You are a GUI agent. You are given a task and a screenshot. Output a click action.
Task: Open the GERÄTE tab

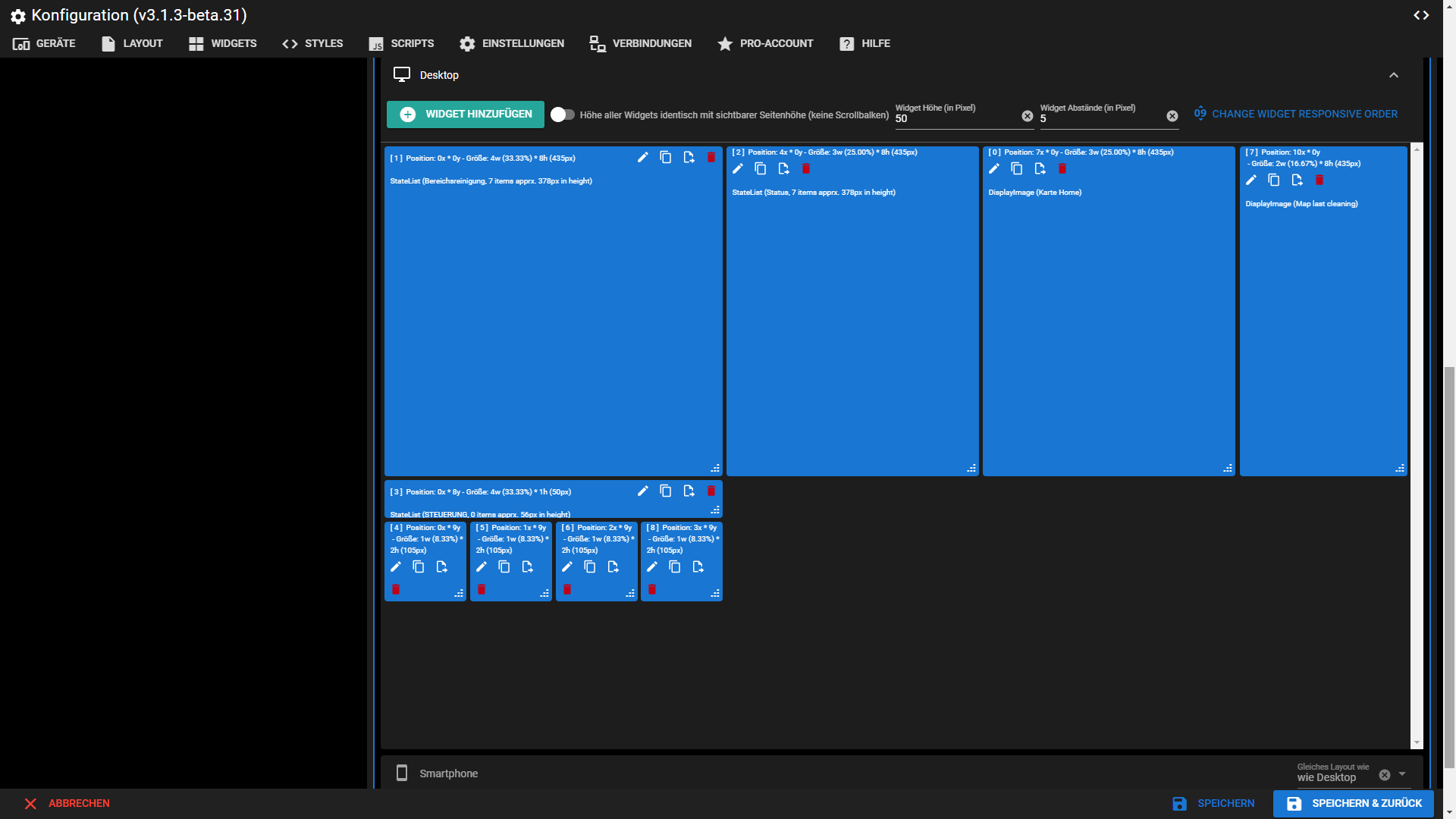[x=44, y=44]
